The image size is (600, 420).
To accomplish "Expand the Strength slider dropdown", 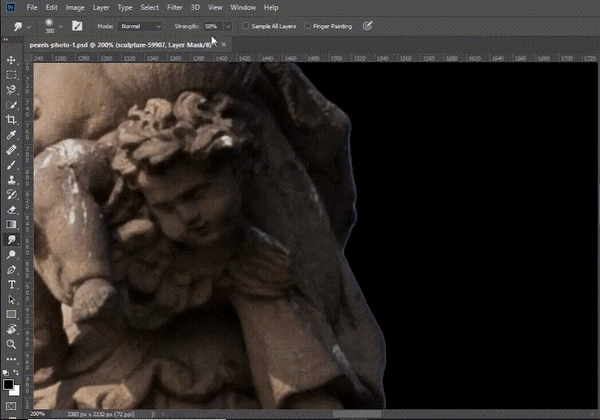I will click(228, 26).
